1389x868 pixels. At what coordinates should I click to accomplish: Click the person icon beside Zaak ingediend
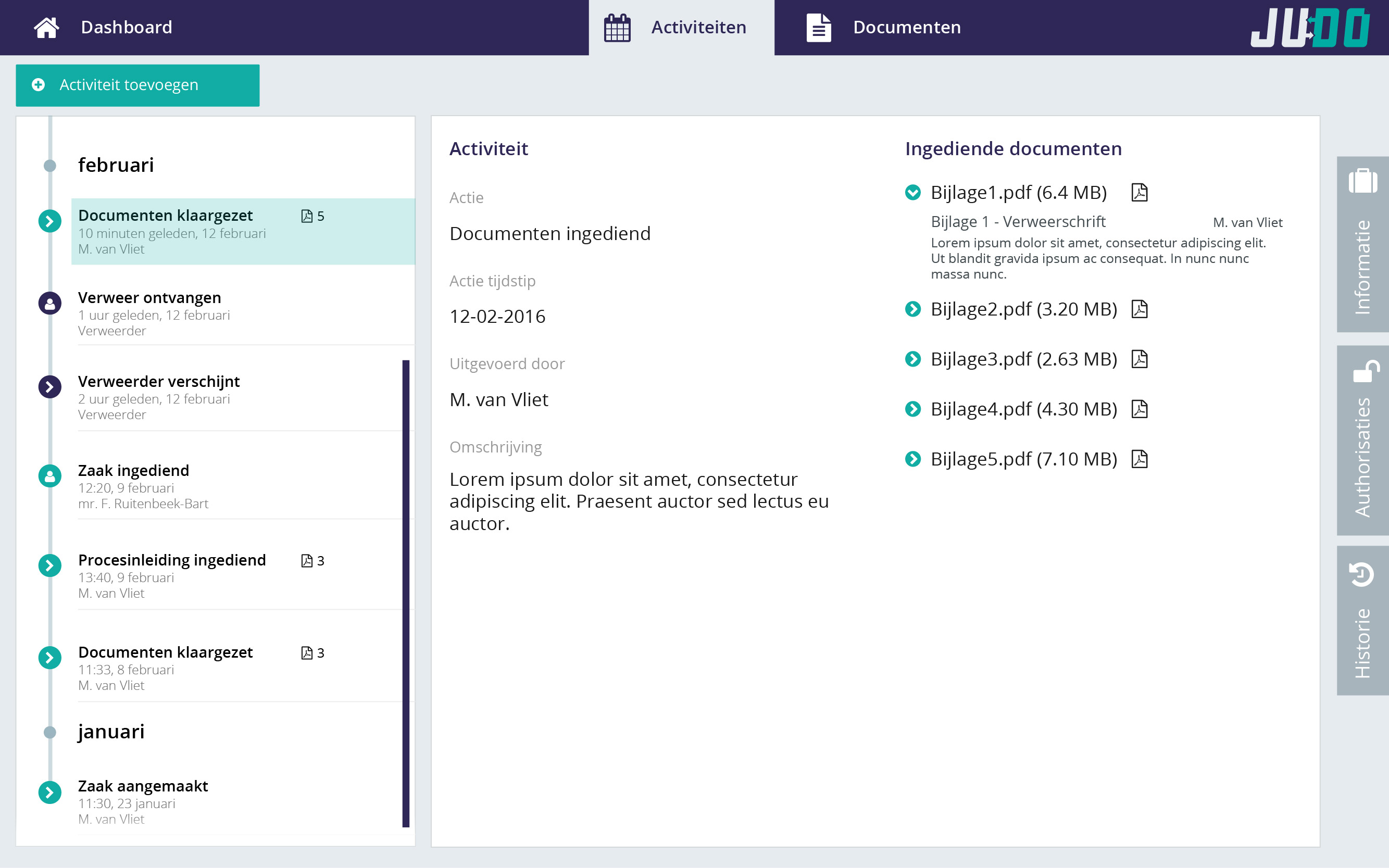[50, 476]
